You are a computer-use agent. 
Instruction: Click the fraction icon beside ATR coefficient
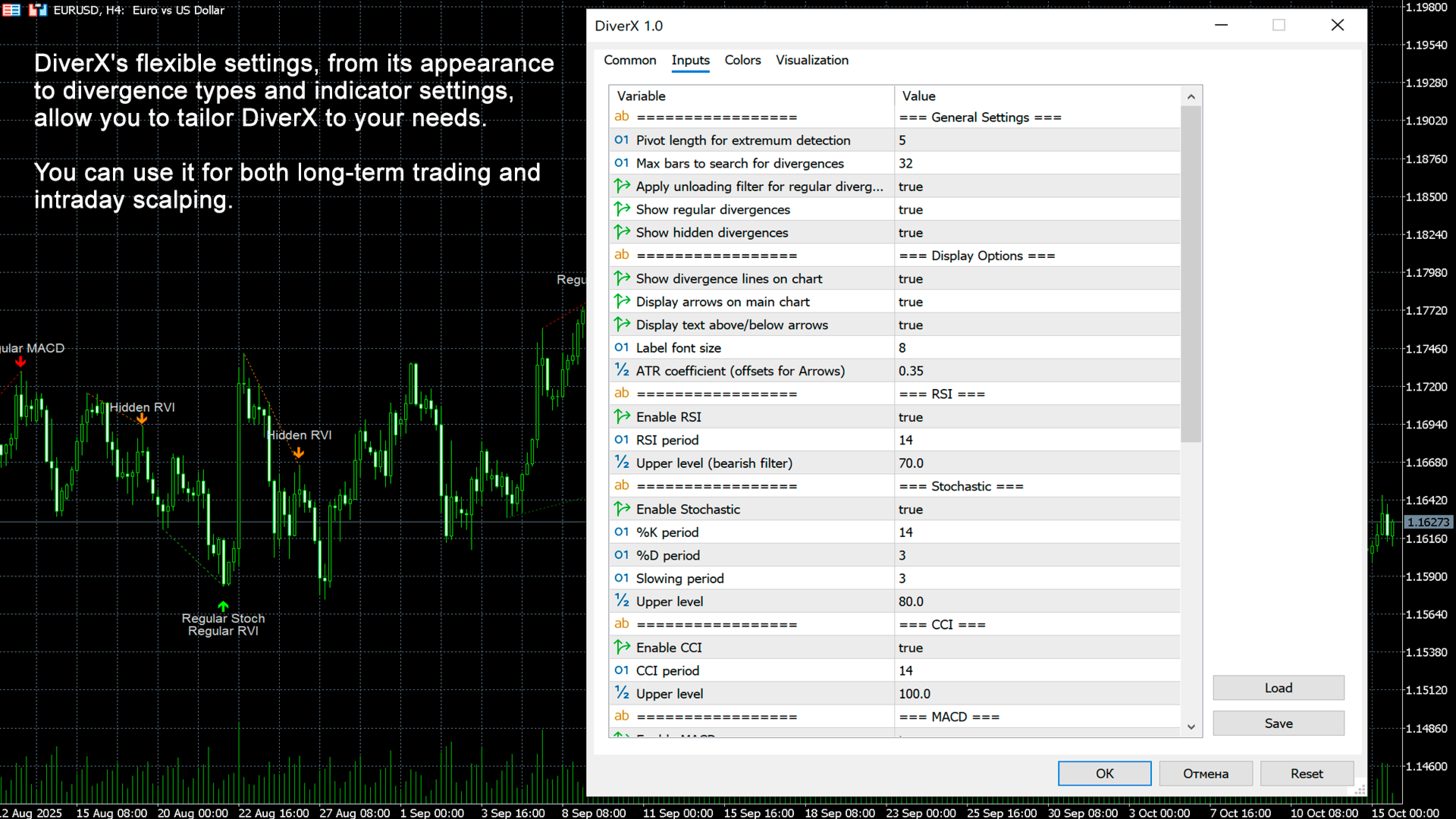point(622,371)
